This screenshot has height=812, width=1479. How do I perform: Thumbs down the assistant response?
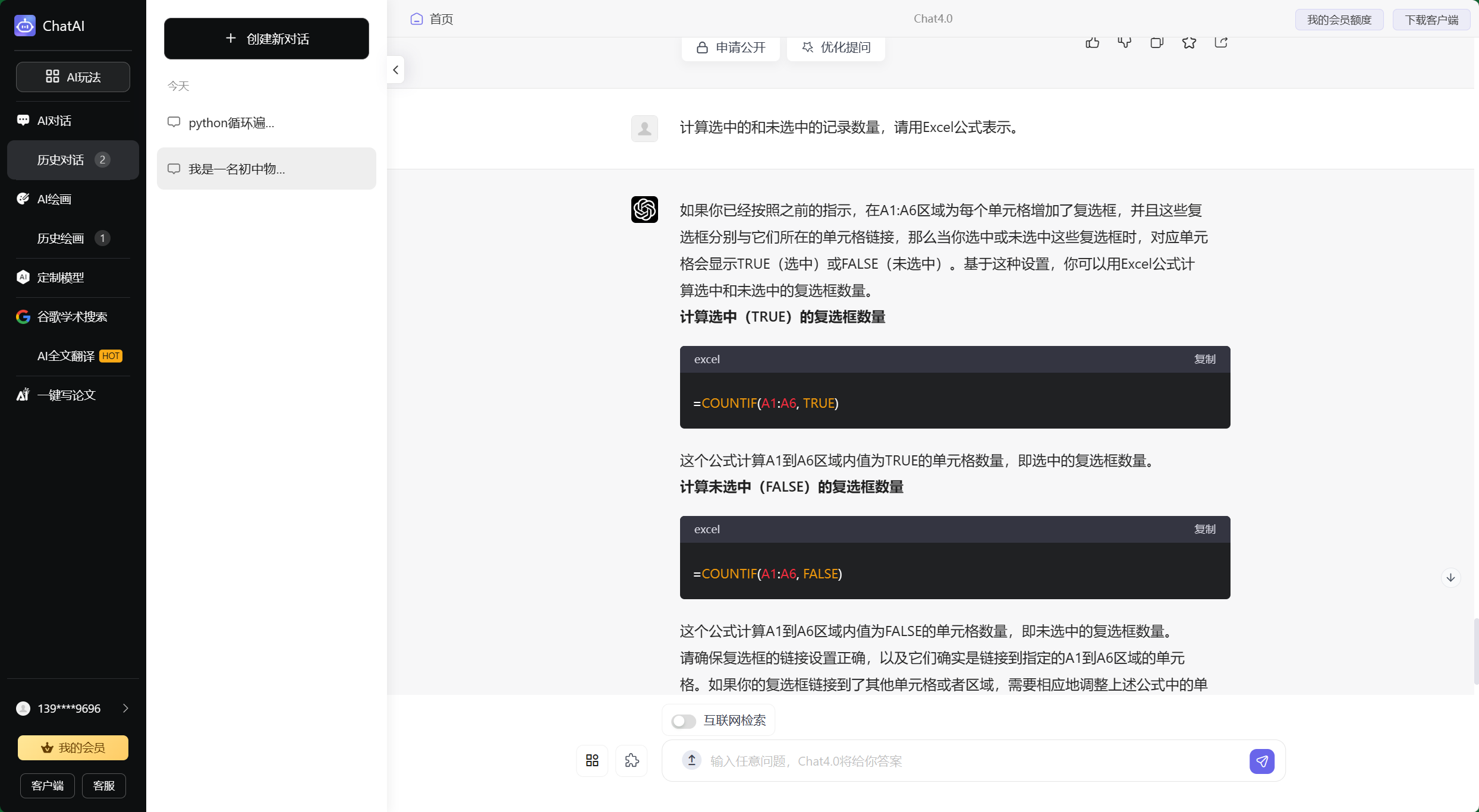(1124, 42)
